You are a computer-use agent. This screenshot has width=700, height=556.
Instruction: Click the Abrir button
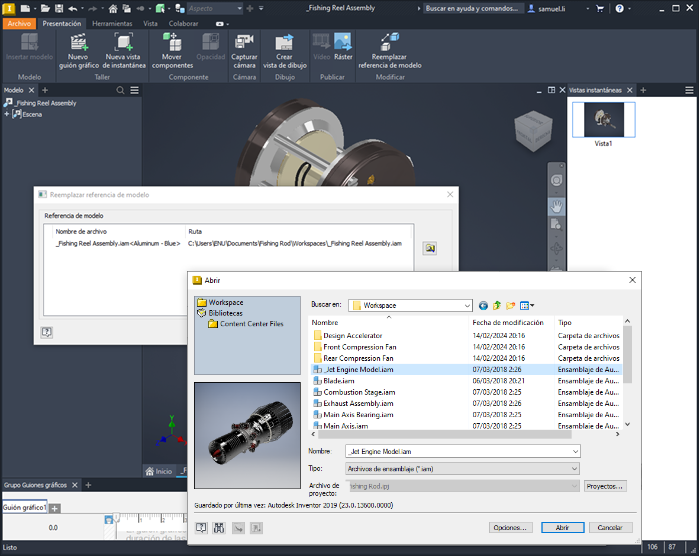562,527
